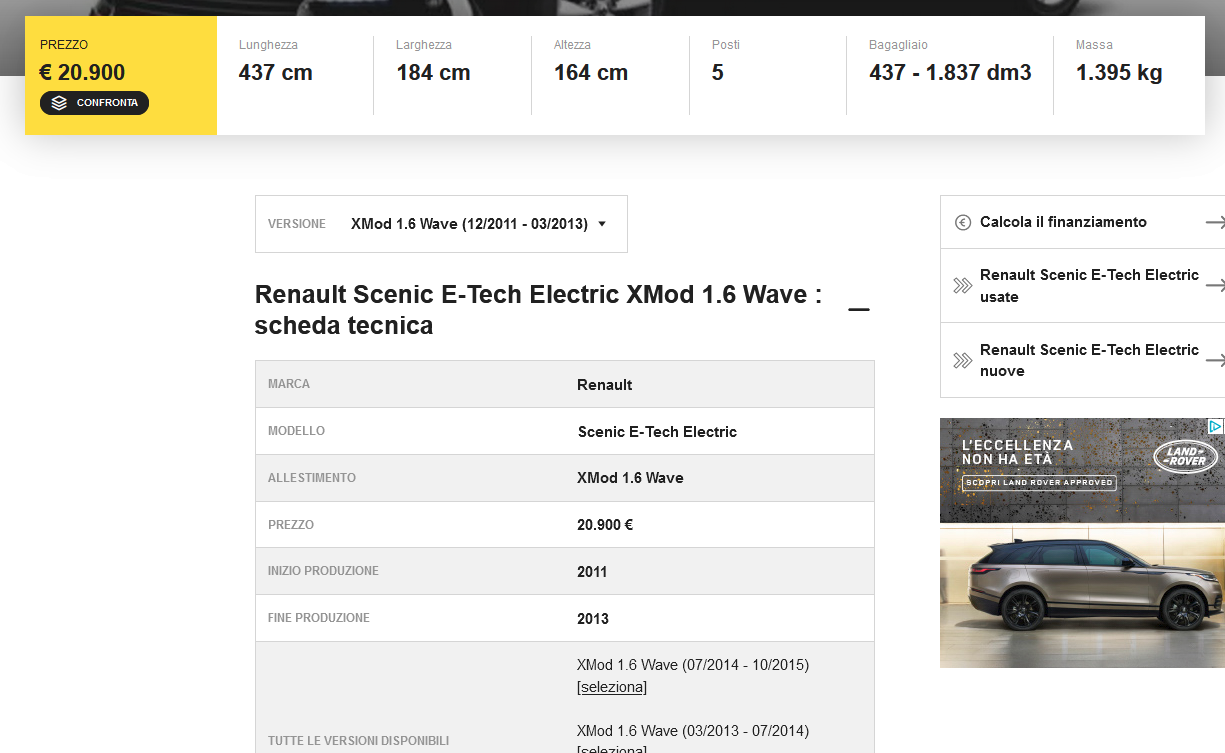Click the euro coin icon beside Calcola il finanziamento
Screen dimensions: 1225x753
click(963, 222)
